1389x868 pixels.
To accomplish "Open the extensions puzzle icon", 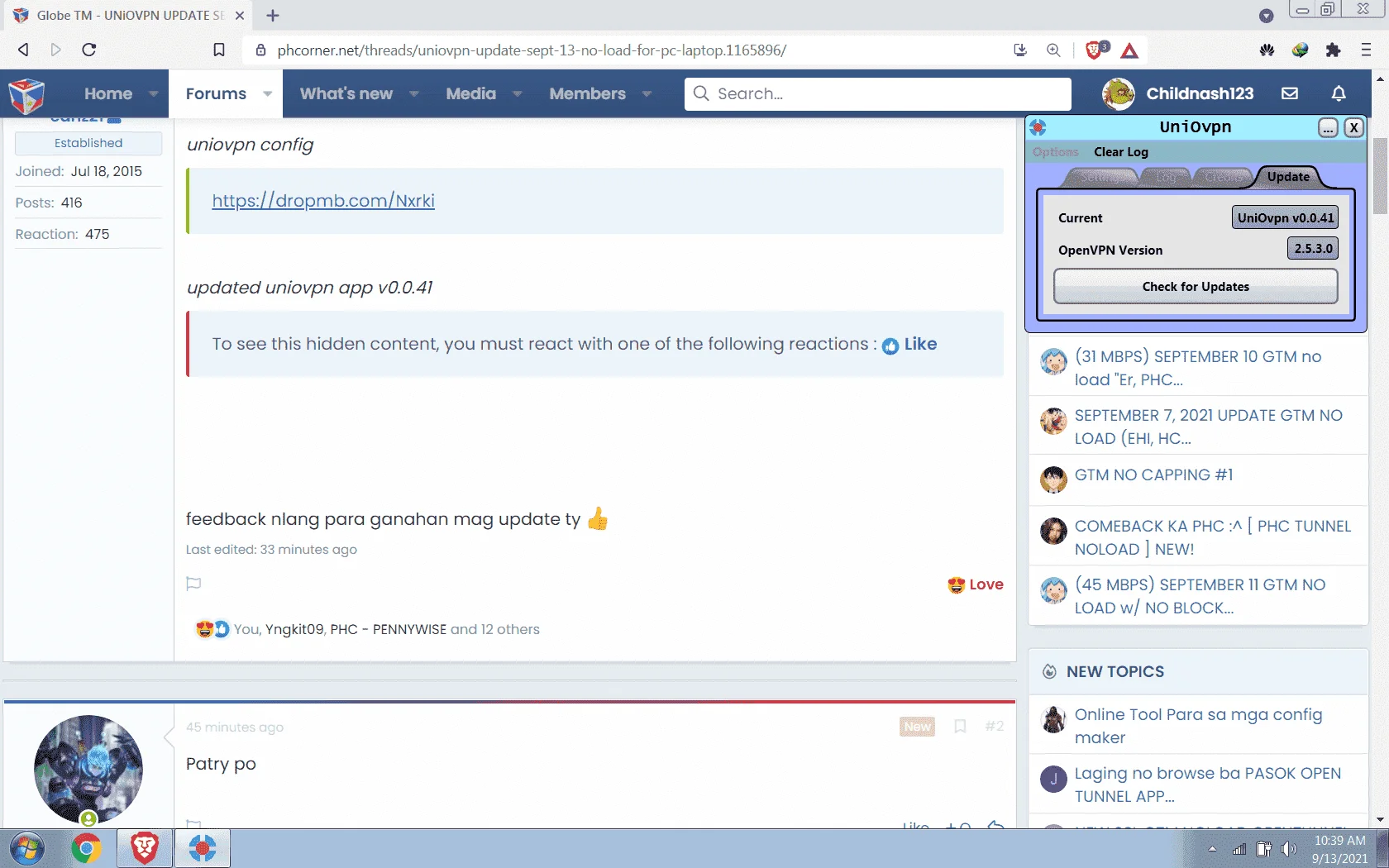I will coord(1333,50).
